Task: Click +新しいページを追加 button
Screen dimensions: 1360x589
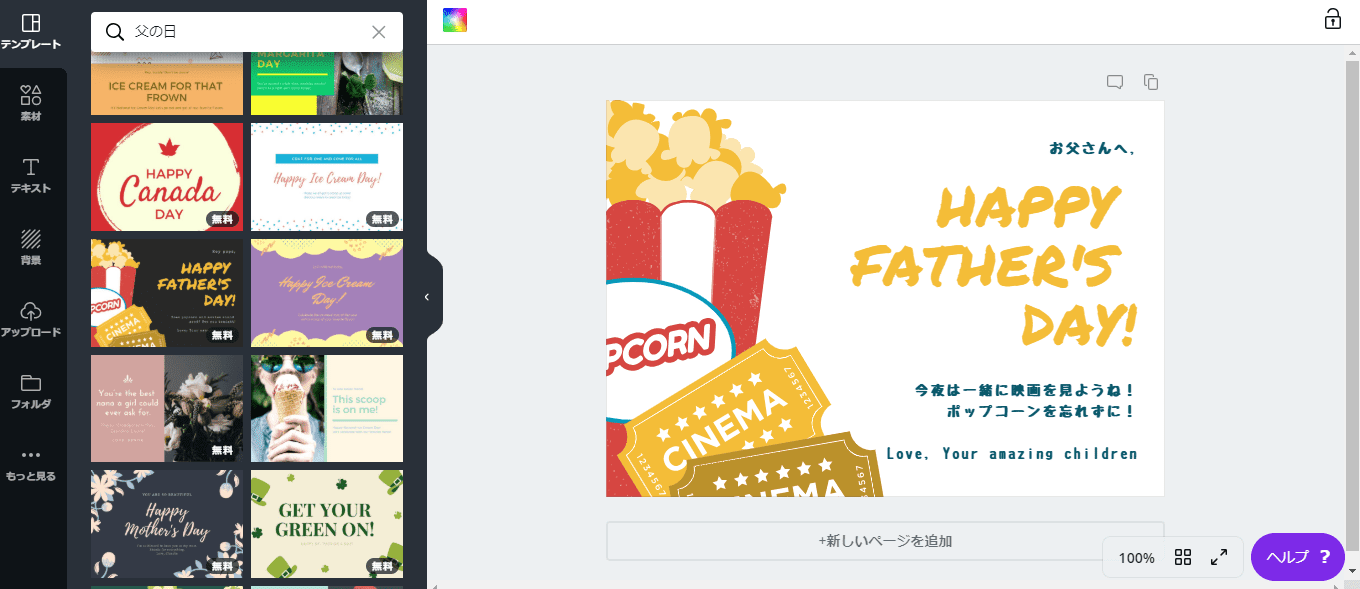Action: pos(885,541)
